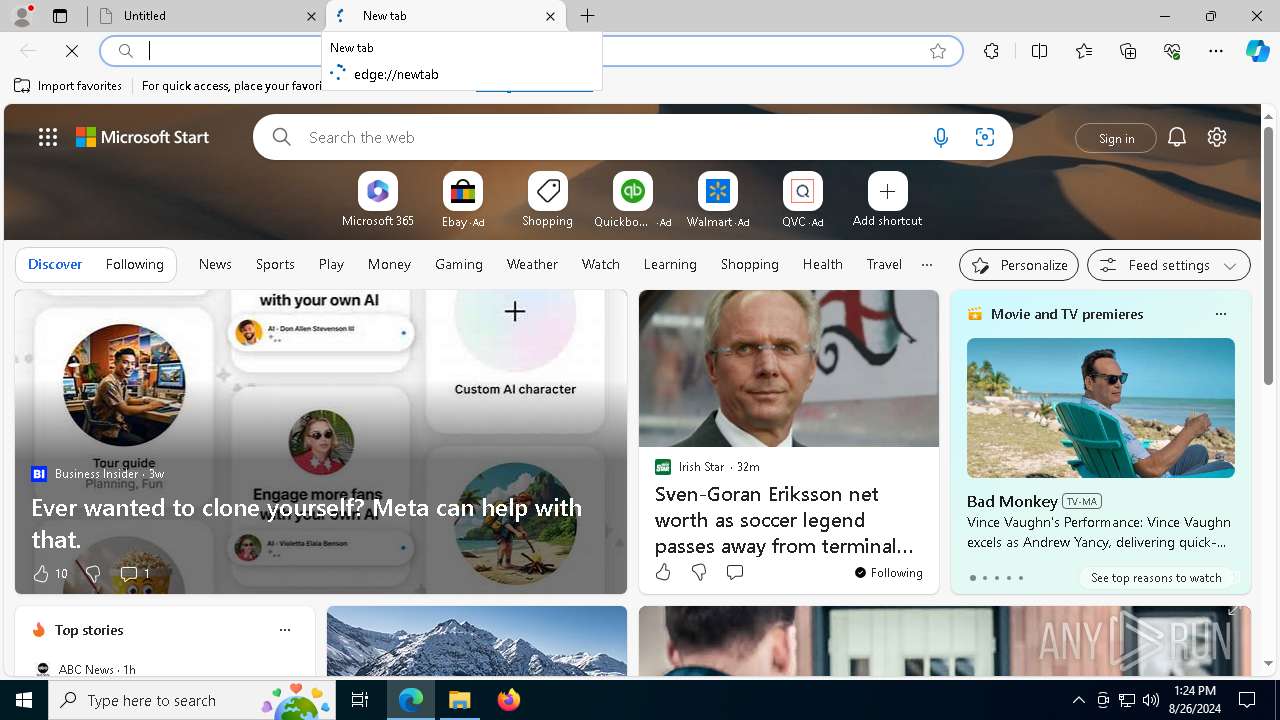Select the Discover feed tab
The image size is (1280, 720).
pos(55,264)
